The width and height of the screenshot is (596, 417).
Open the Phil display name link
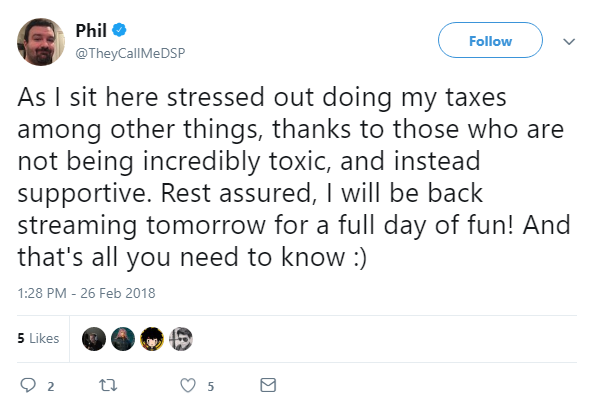[x=91, y=30]
